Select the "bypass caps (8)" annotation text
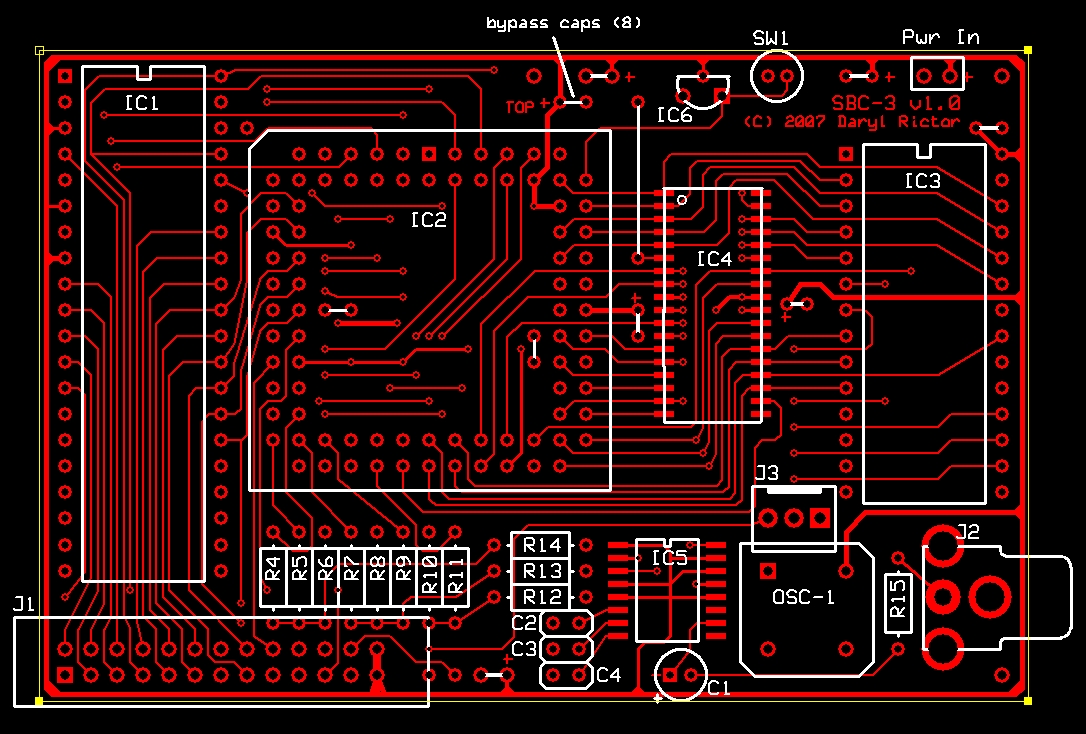This screenshot has width=1086, height=734. [563, 21]
